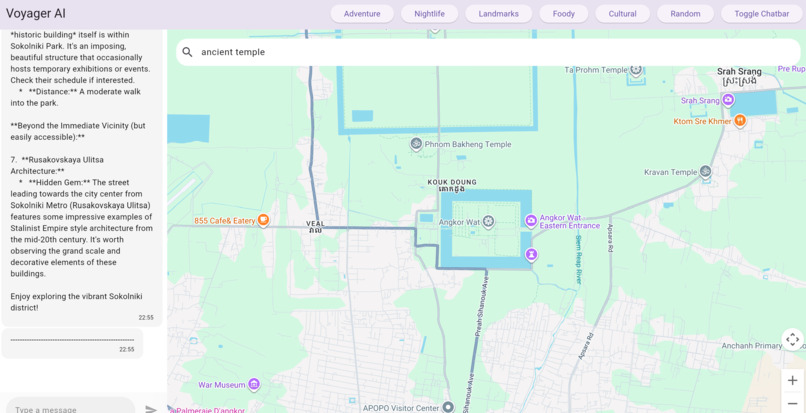Focus the 'ancient temple' search field
Image resolution: width=806 pixels, height=413 pixels.
point(488,52)
